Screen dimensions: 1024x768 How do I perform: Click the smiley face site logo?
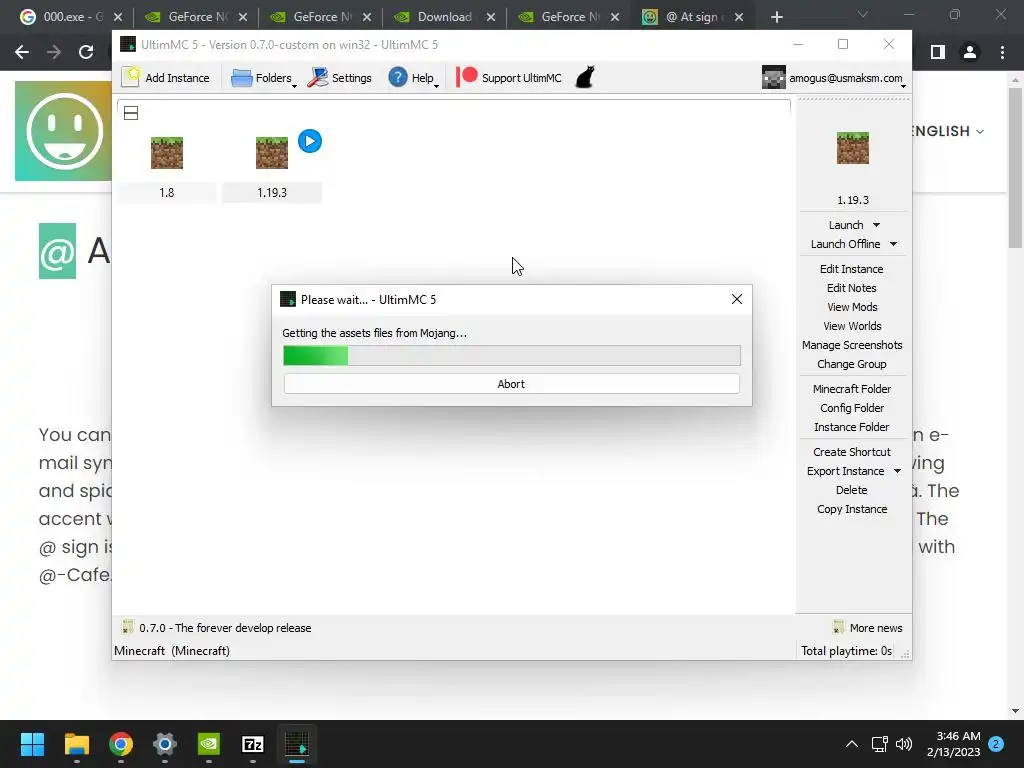point(63,131)
